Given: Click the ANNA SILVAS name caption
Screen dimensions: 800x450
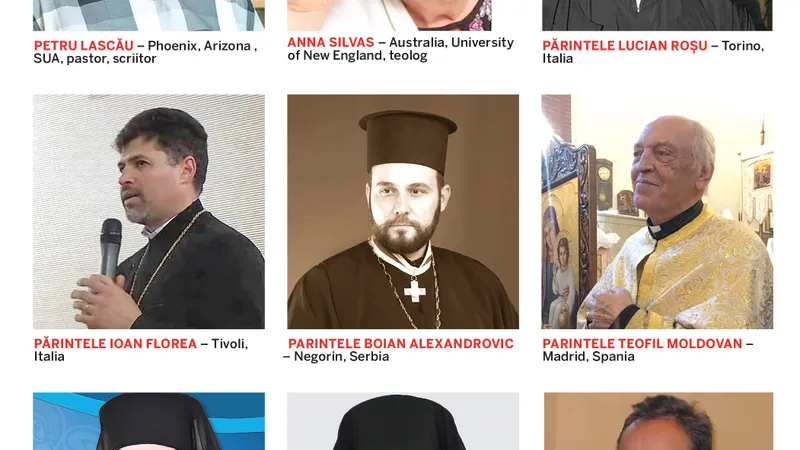Looking at the screenshot, I should coord(331,42).
